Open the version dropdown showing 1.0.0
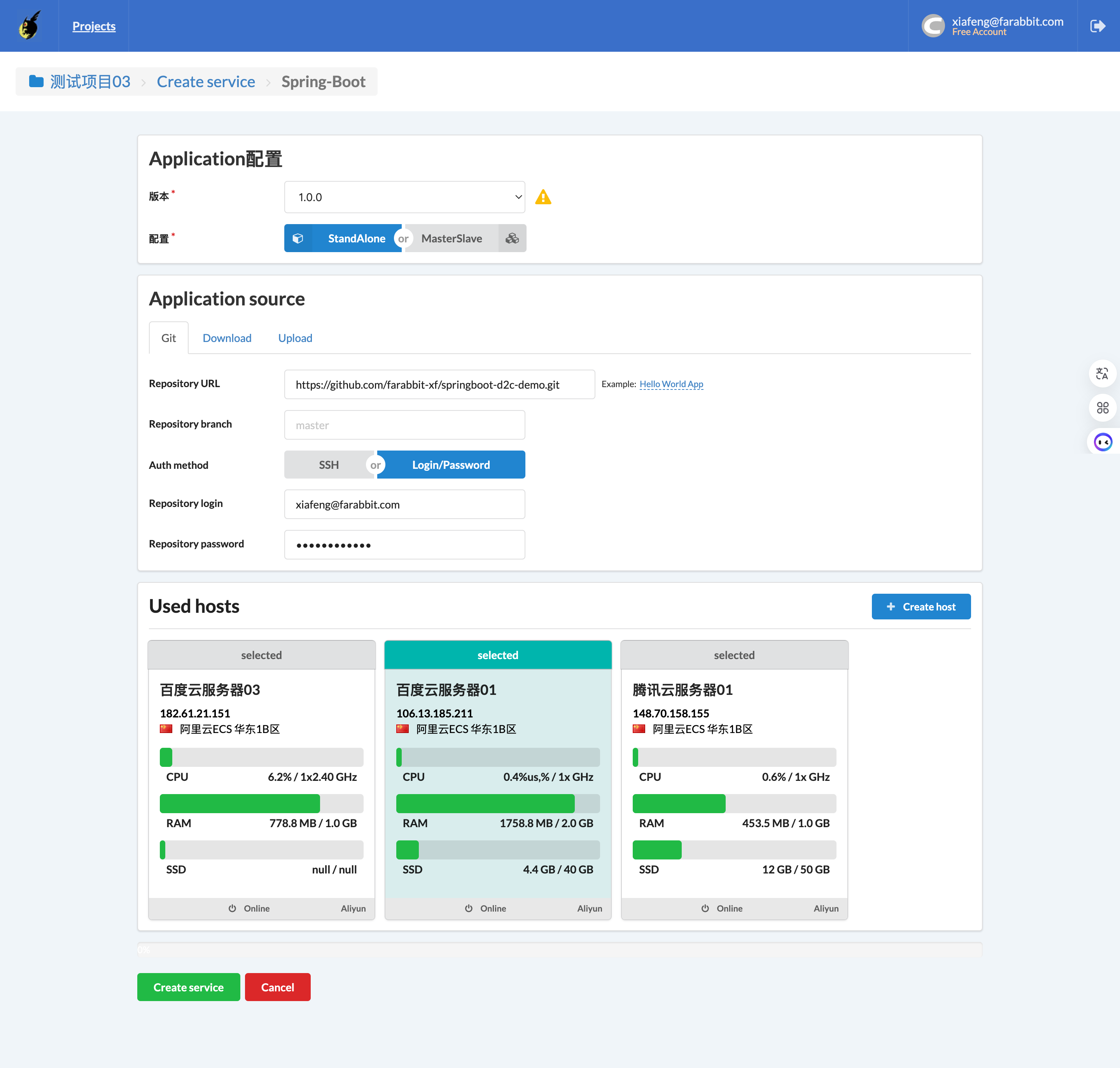The height and width of the screenshot is (1068, 1120). point(404,197)
